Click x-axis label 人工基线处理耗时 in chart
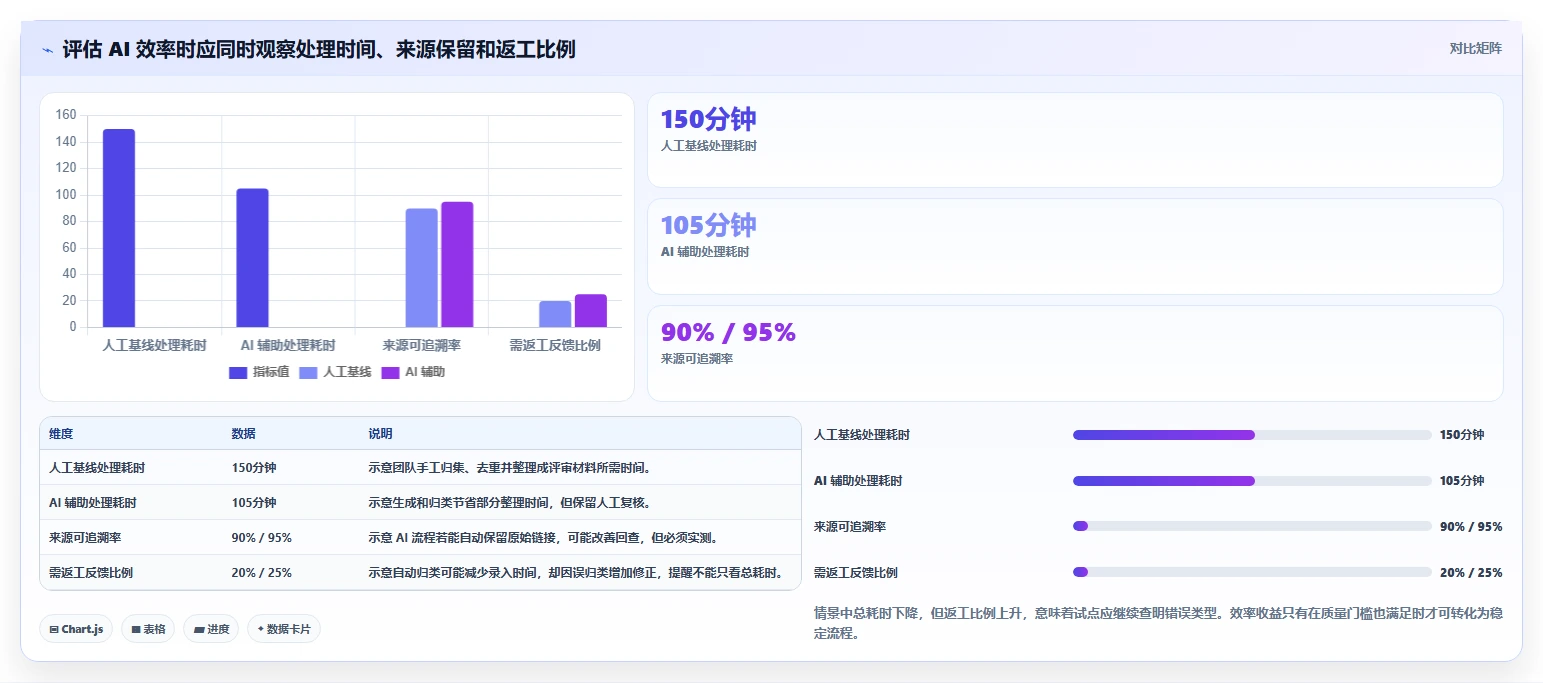The height and width of the screenshot is (683, 1543). pos(155,345)
